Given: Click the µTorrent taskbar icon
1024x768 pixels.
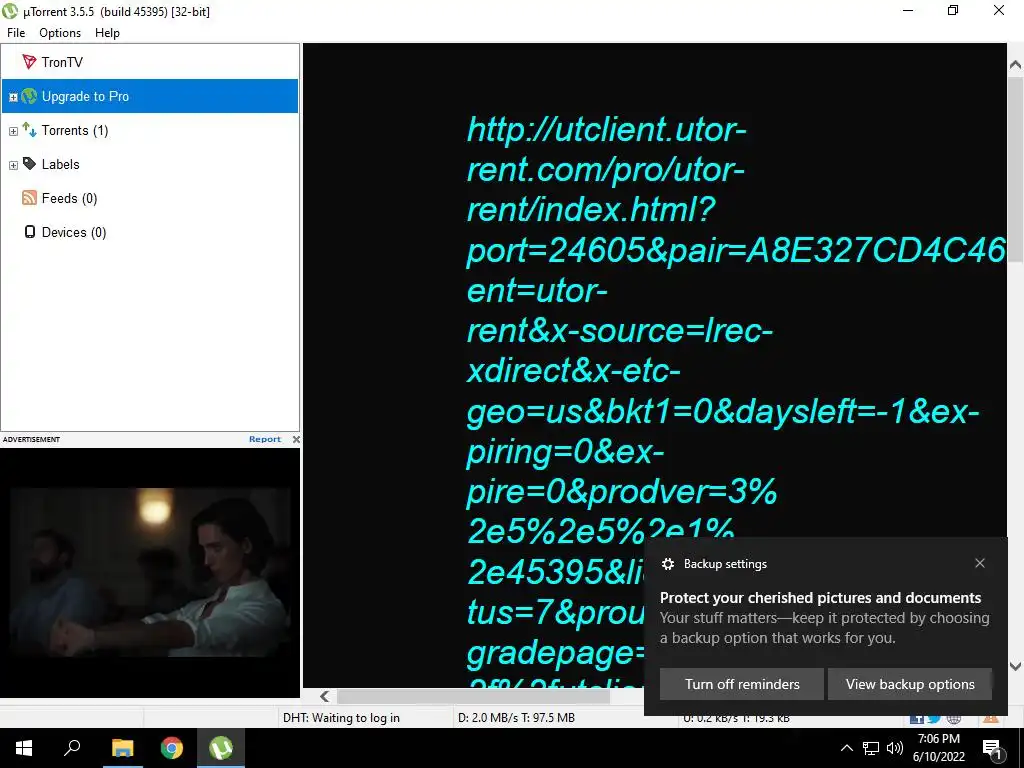Looking at the screenshot, I should 221,748.
